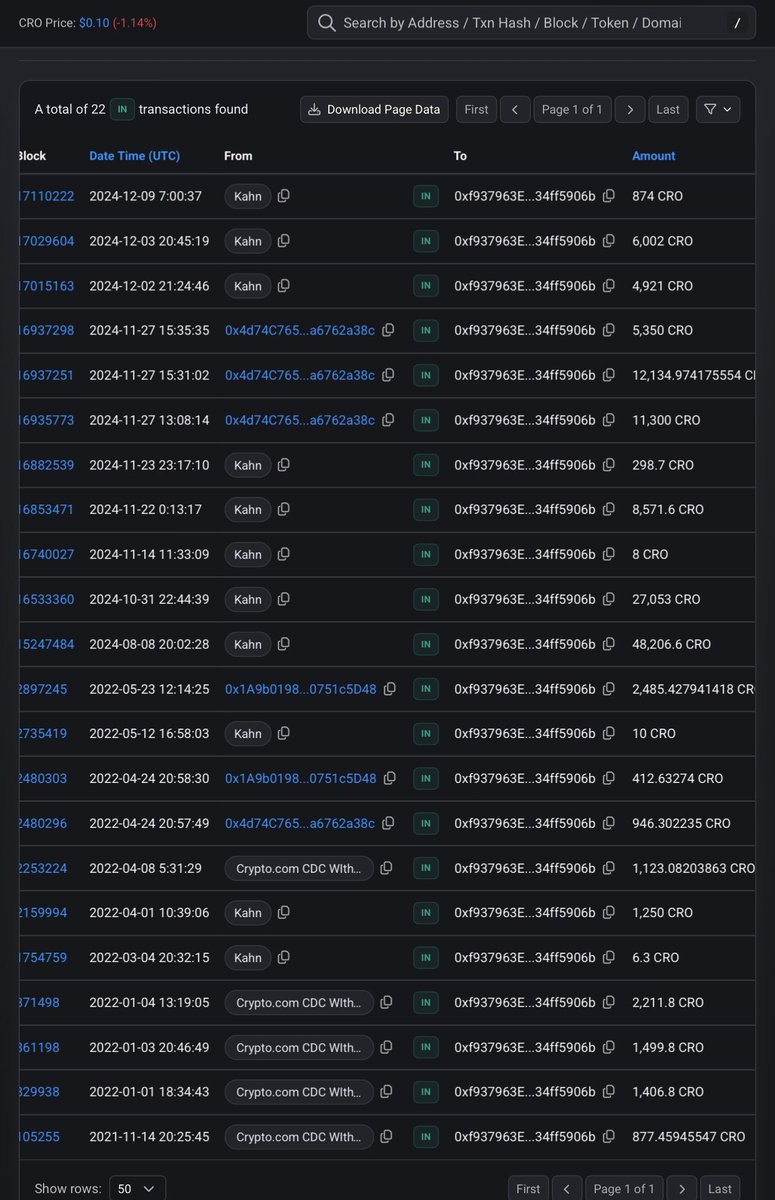The width and height of the screenshot is (775, 1200).
Task: Copy From address in 412.63274 CRO row
Action: [x=390, y=778]
